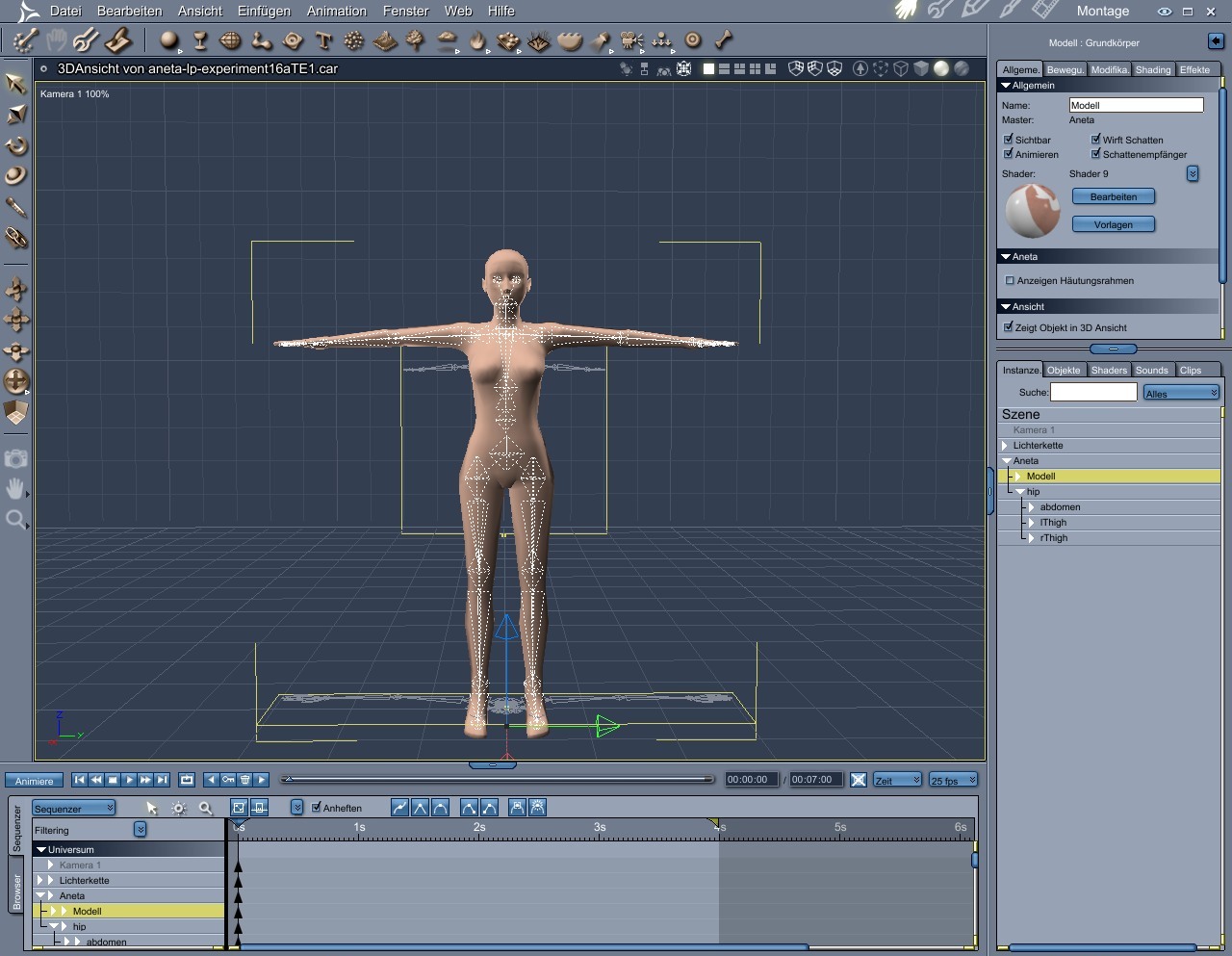This screenshot has height=956, width=1232.
Task: Select the arrow selection tool in left toolbar
Action: coord(15,84)
